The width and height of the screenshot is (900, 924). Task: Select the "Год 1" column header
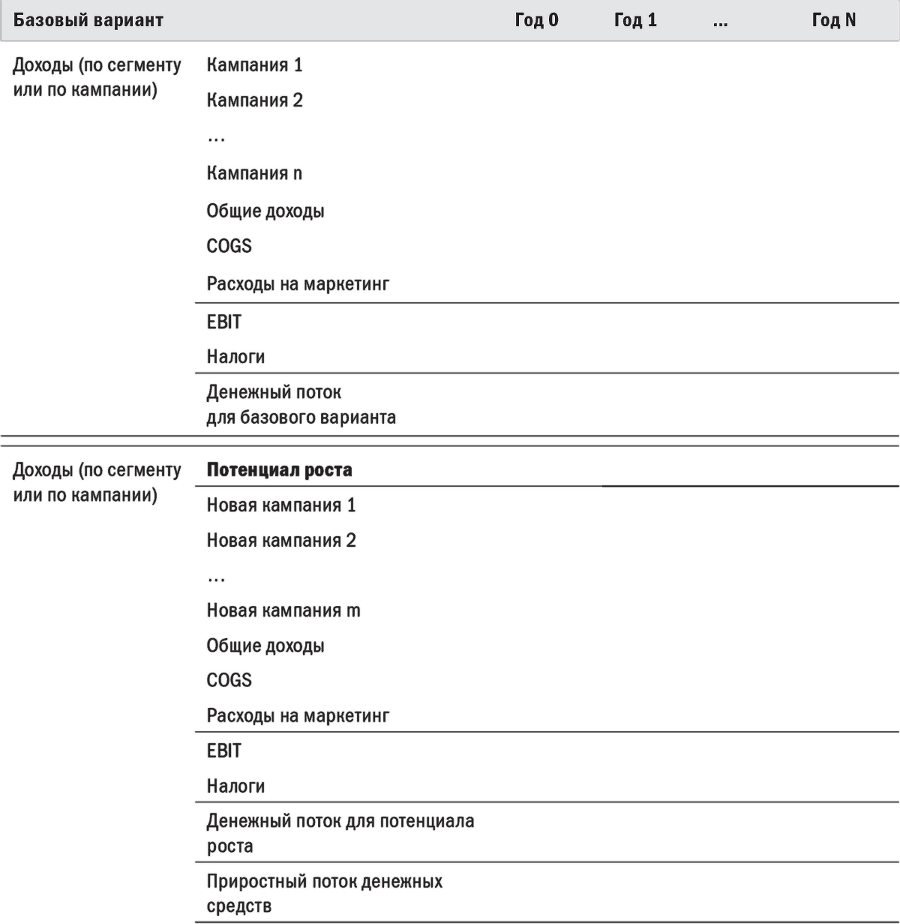(635, 20)
